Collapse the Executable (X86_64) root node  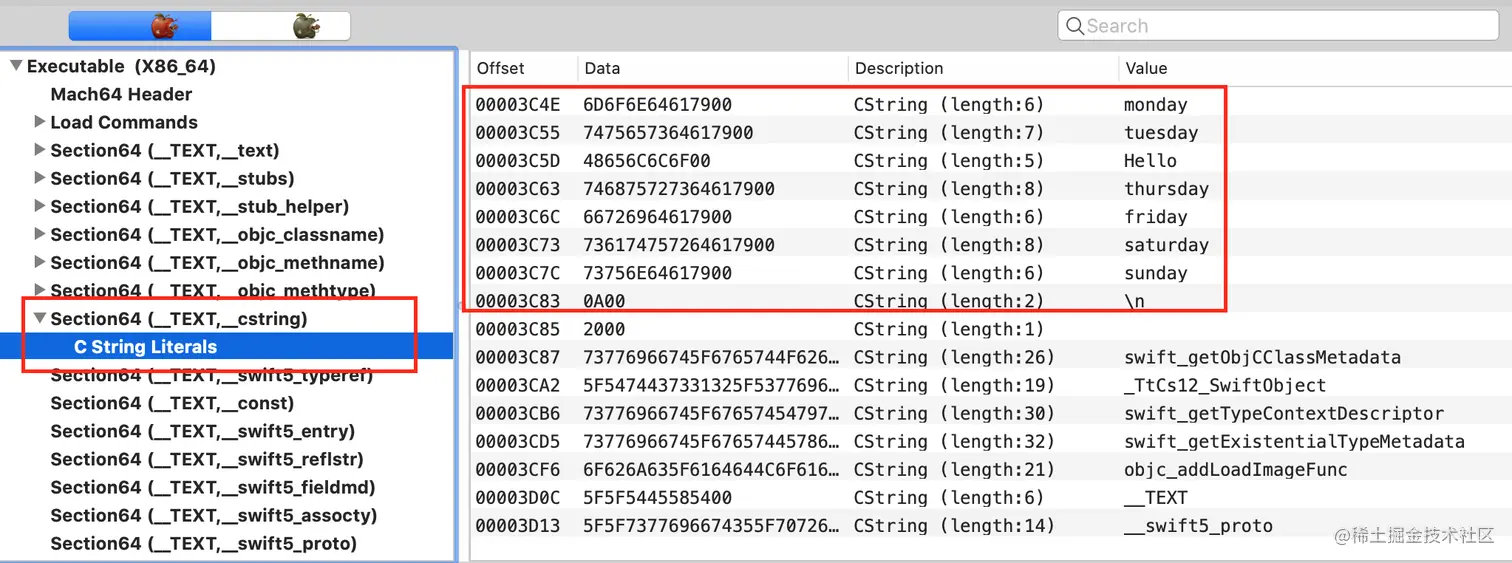click(x=16, y=66)
